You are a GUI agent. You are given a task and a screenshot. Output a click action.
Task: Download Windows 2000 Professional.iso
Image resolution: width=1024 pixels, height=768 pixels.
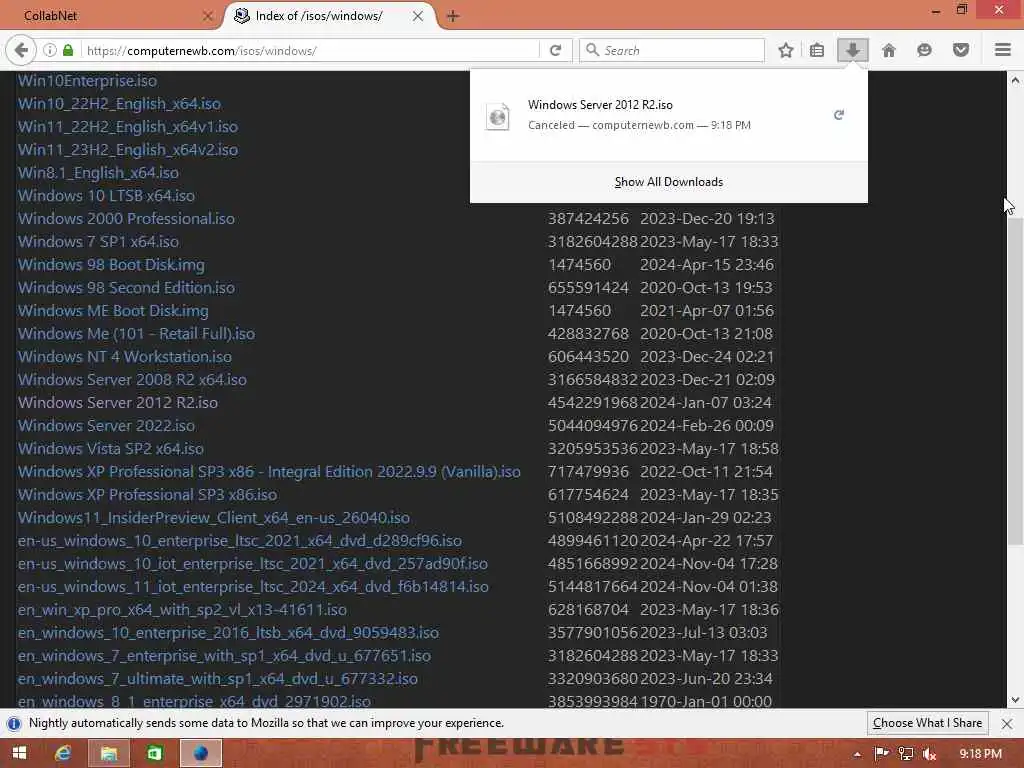[x=126, y=219]
